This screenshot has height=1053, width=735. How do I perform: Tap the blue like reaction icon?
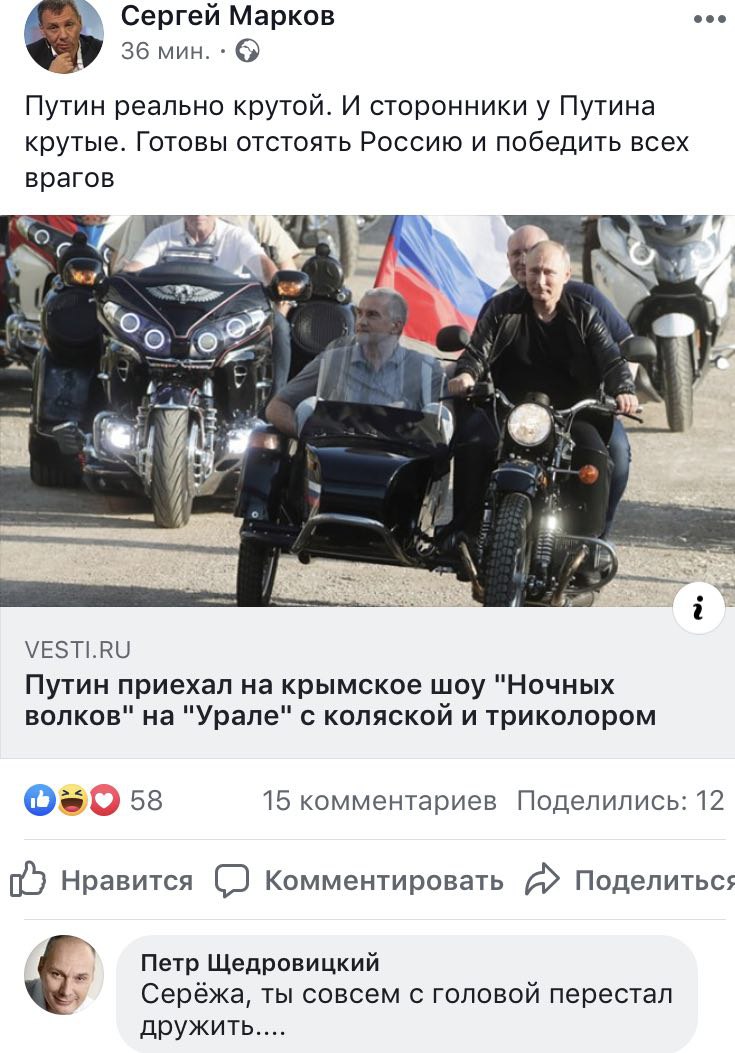(40, 800)
